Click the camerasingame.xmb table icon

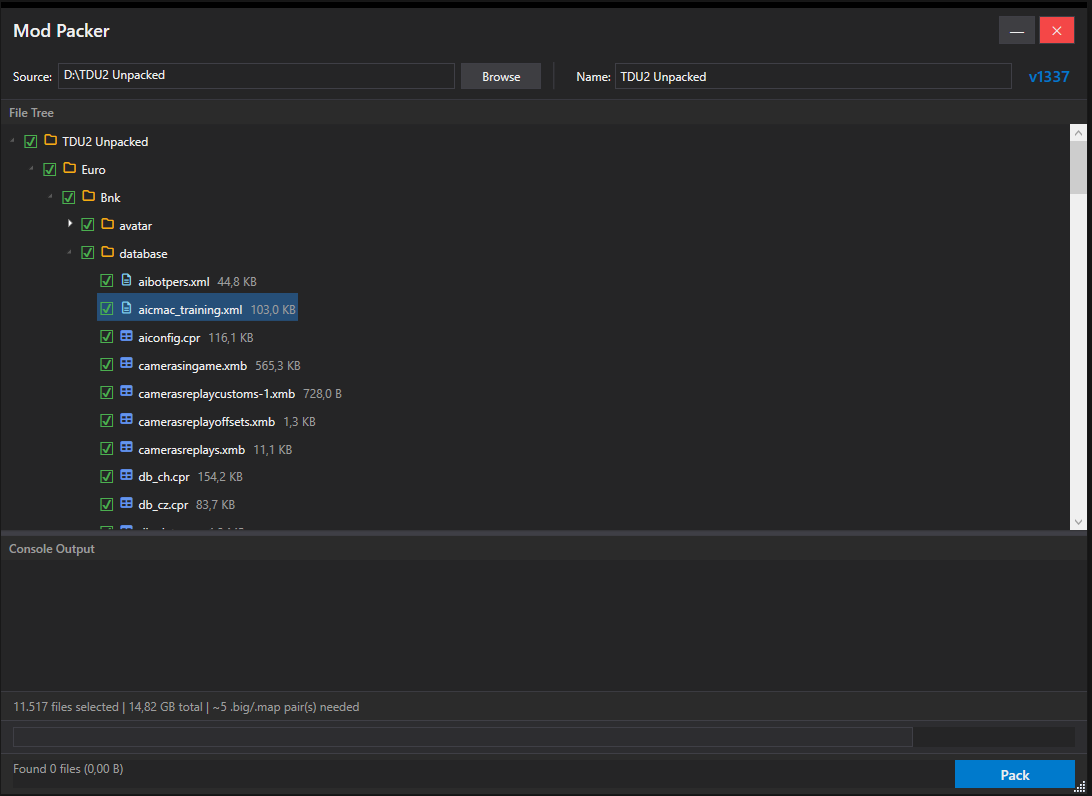tap(126, 364)
